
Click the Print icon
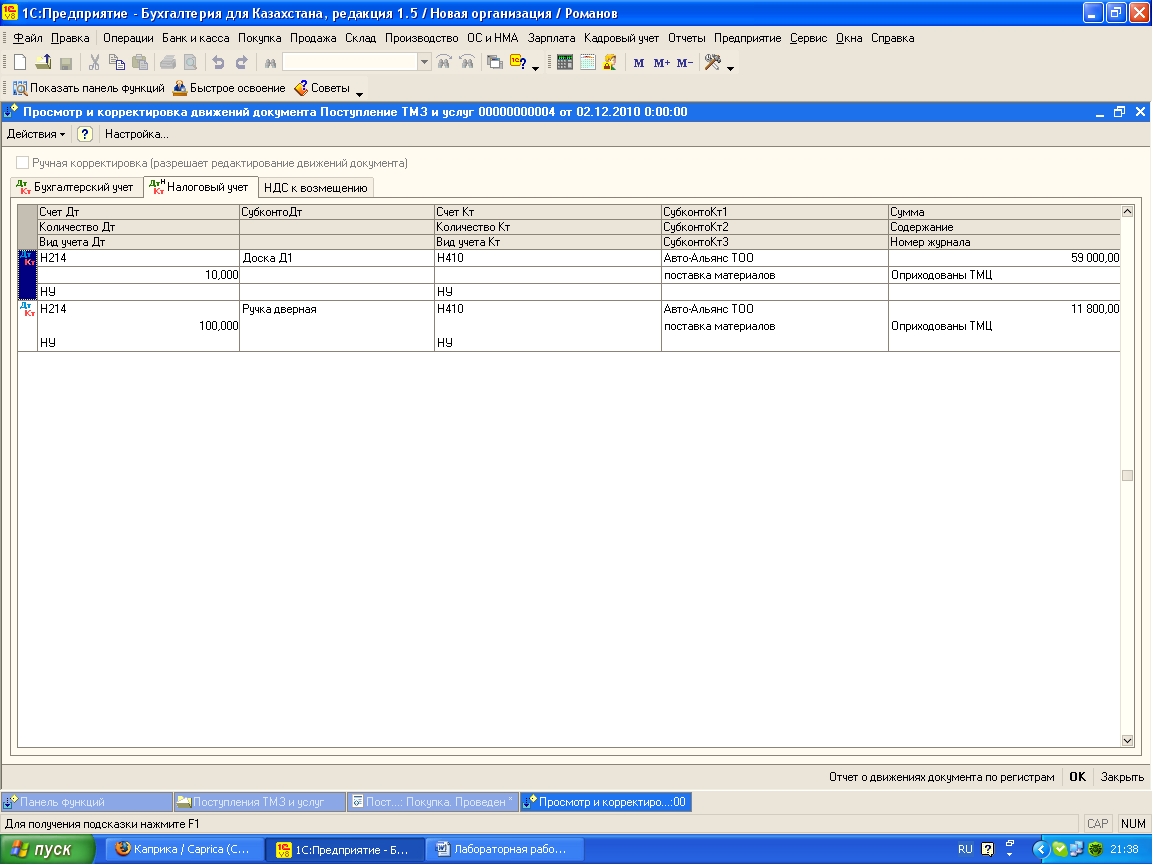click(168, 63)
